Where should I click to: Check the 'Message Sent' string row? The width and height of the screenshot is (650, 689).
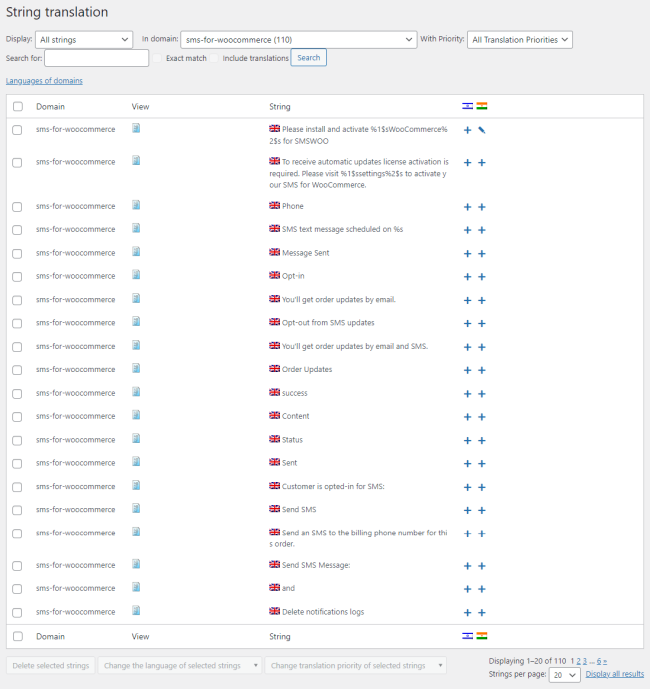tap(17, 254)
